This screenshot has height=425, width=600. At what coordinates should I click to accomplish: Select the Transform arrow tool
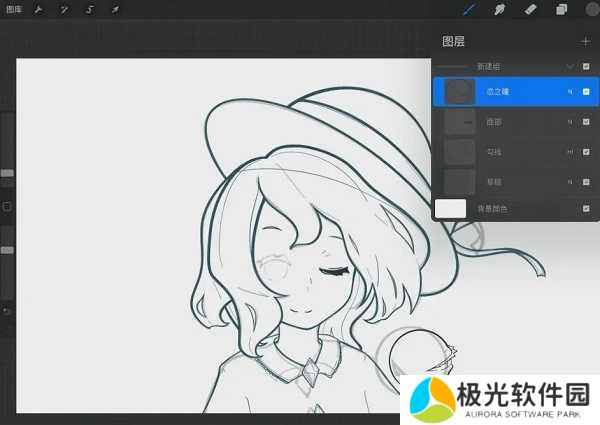pyautogui.click(x=114, y=10)
